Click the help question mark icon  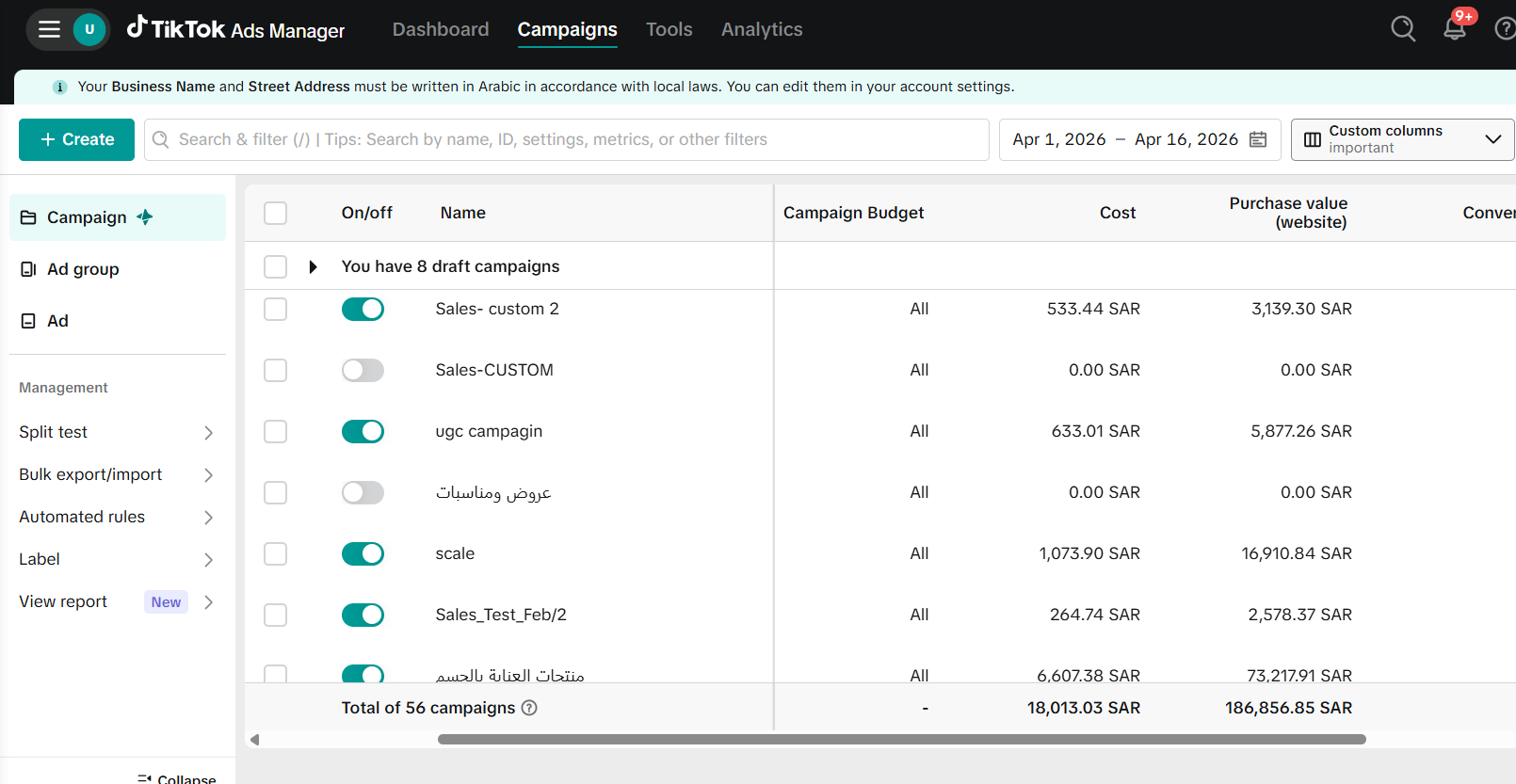point(1505,29)
